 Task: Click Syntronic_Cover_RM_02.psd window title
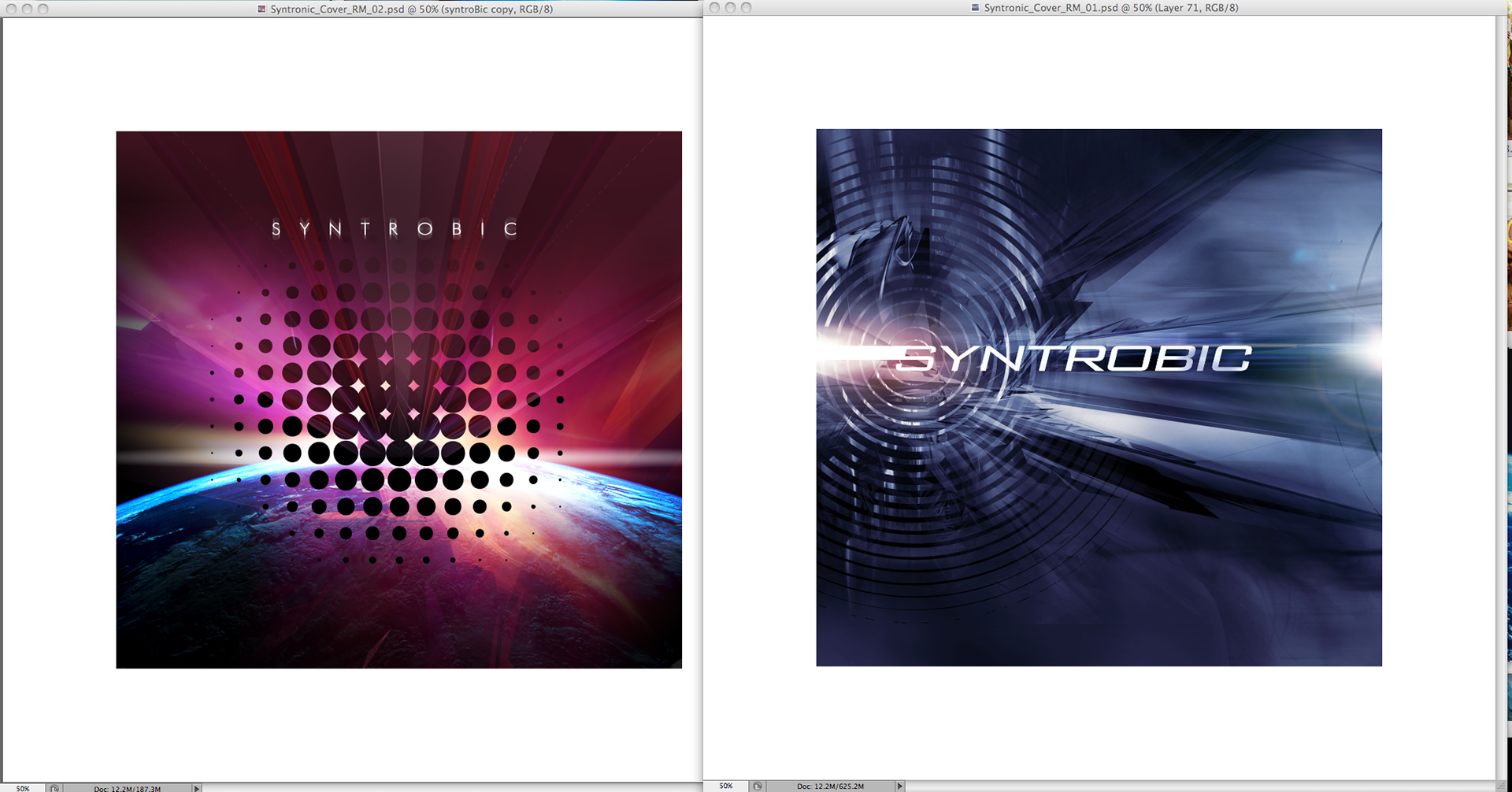(411, 9)
